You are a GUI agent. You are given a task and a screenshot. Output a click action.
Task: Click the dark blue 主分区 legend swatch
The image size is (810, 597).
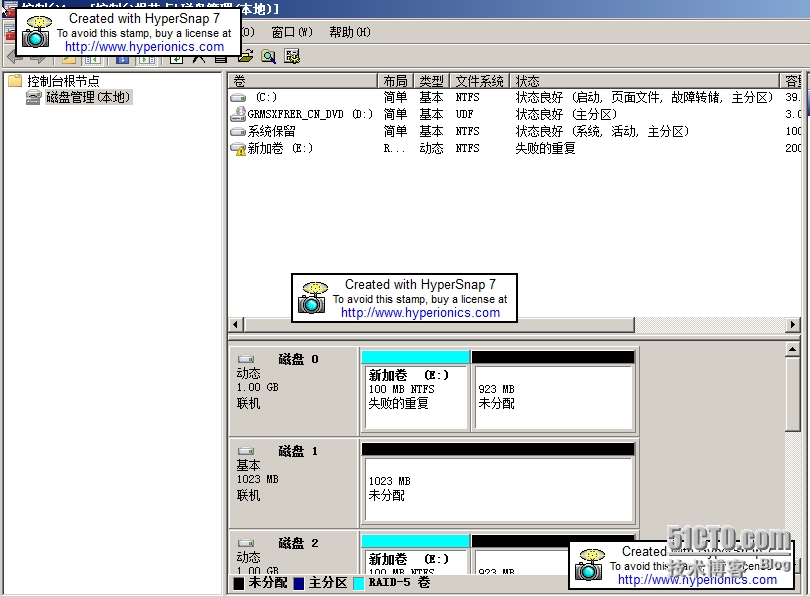coord(299,583)
